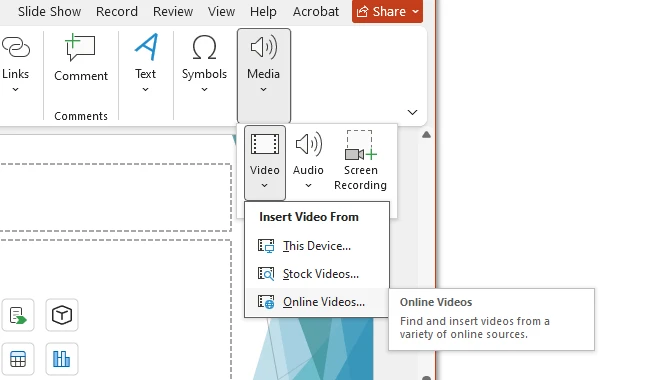
Task: Open the Symbols dropdown
Action: pos(204,64)
